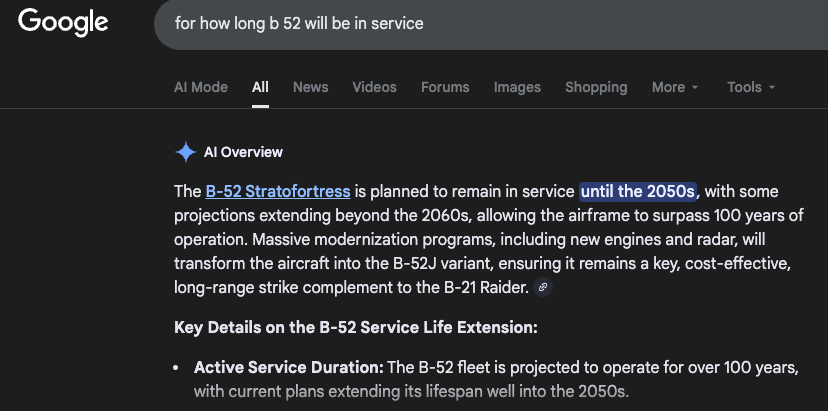Click the words "B-21 Raider" in the overview
The image size is (828, 411).
(484, 287)
